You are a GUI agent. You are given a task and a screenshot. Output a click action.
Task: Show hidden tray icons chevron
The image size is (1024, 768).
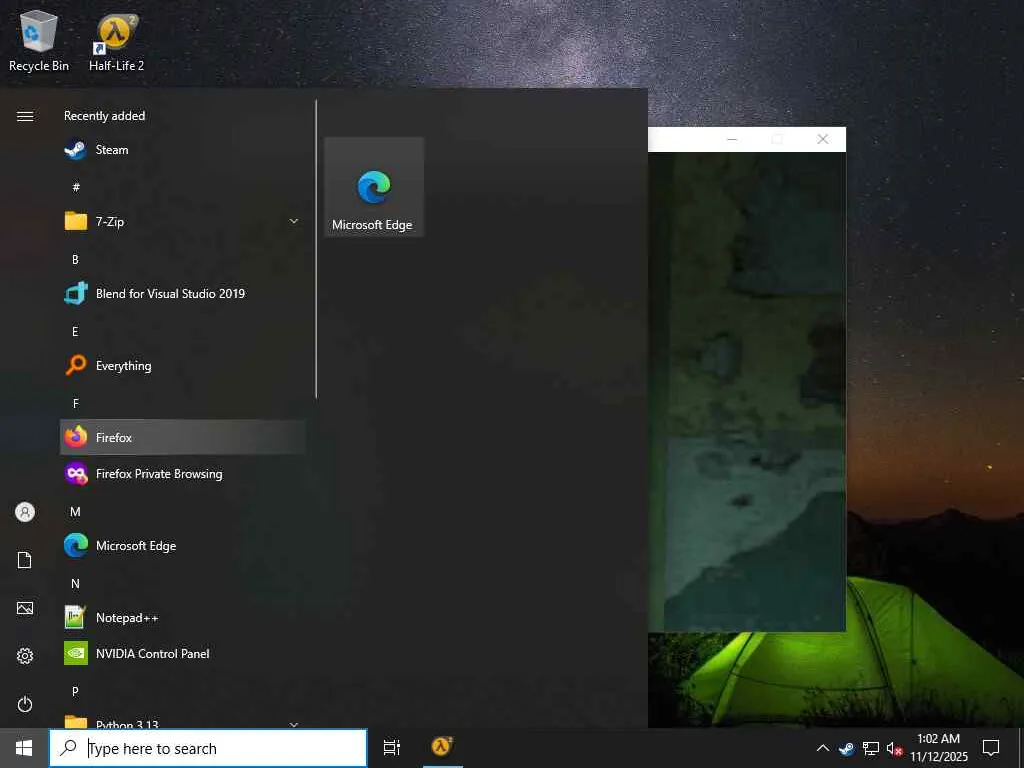point(823,748)
